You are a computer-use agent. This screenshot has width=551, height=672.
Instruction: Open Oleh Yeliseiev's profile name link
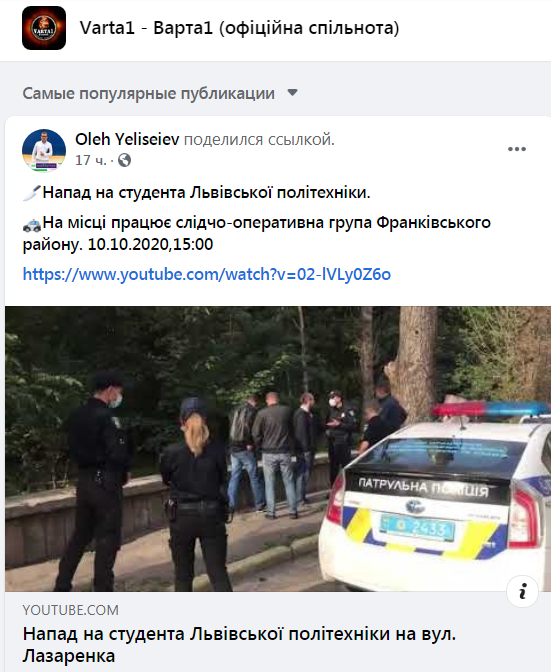click(127, 139)
